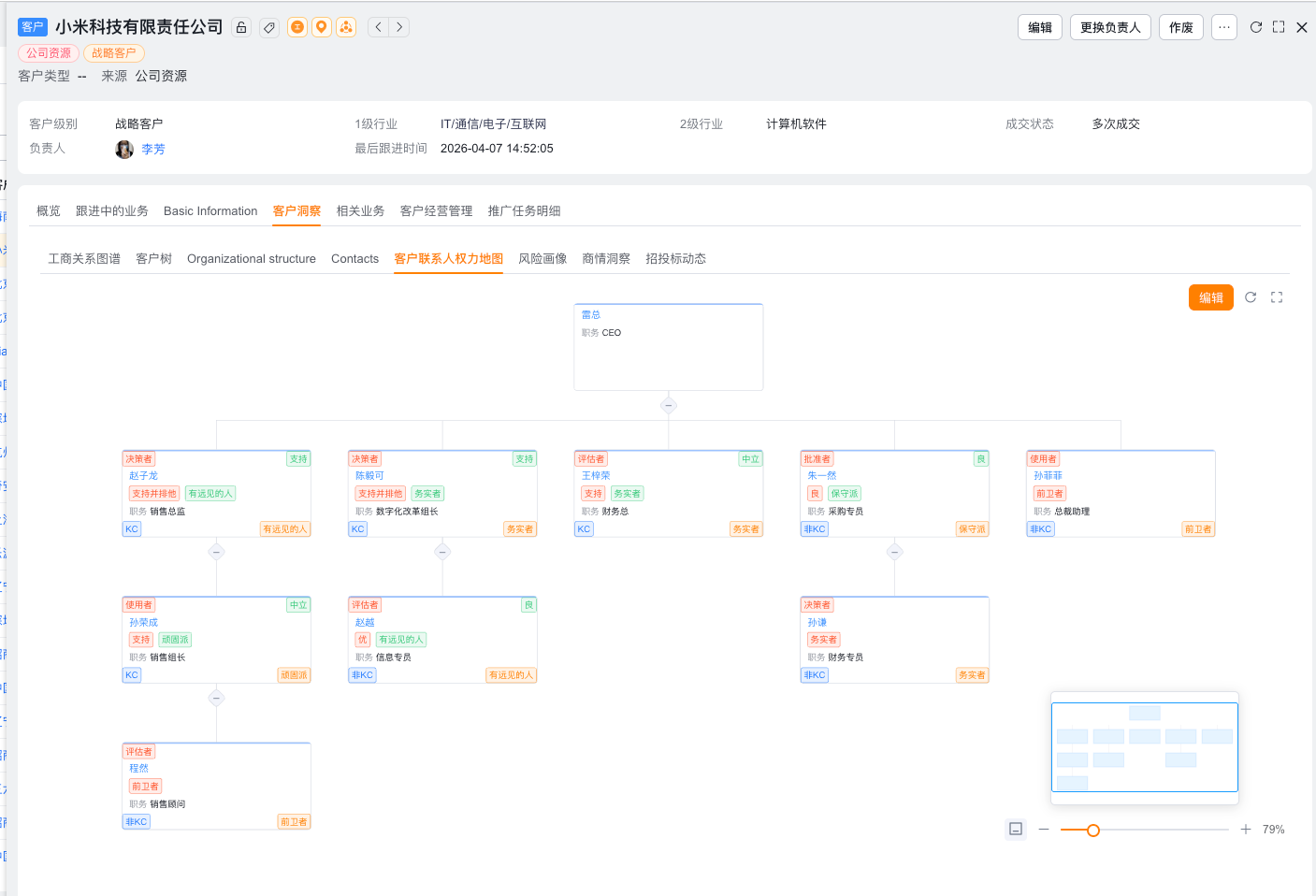Click the orange 编辑 button for the power map

(1211, 297)
